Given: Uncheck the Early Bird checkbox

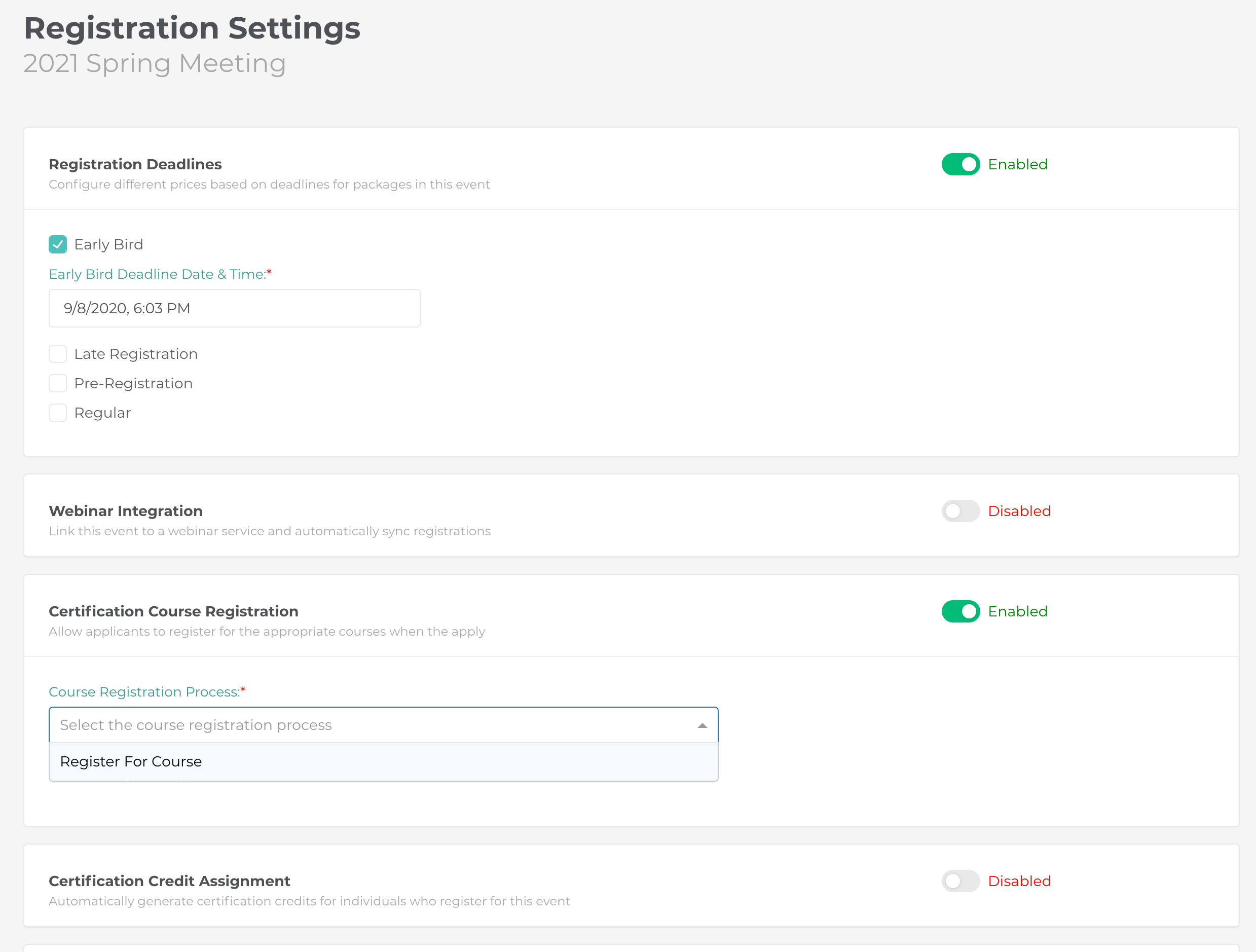Looking at the screenshot, I should pos(57,244).
